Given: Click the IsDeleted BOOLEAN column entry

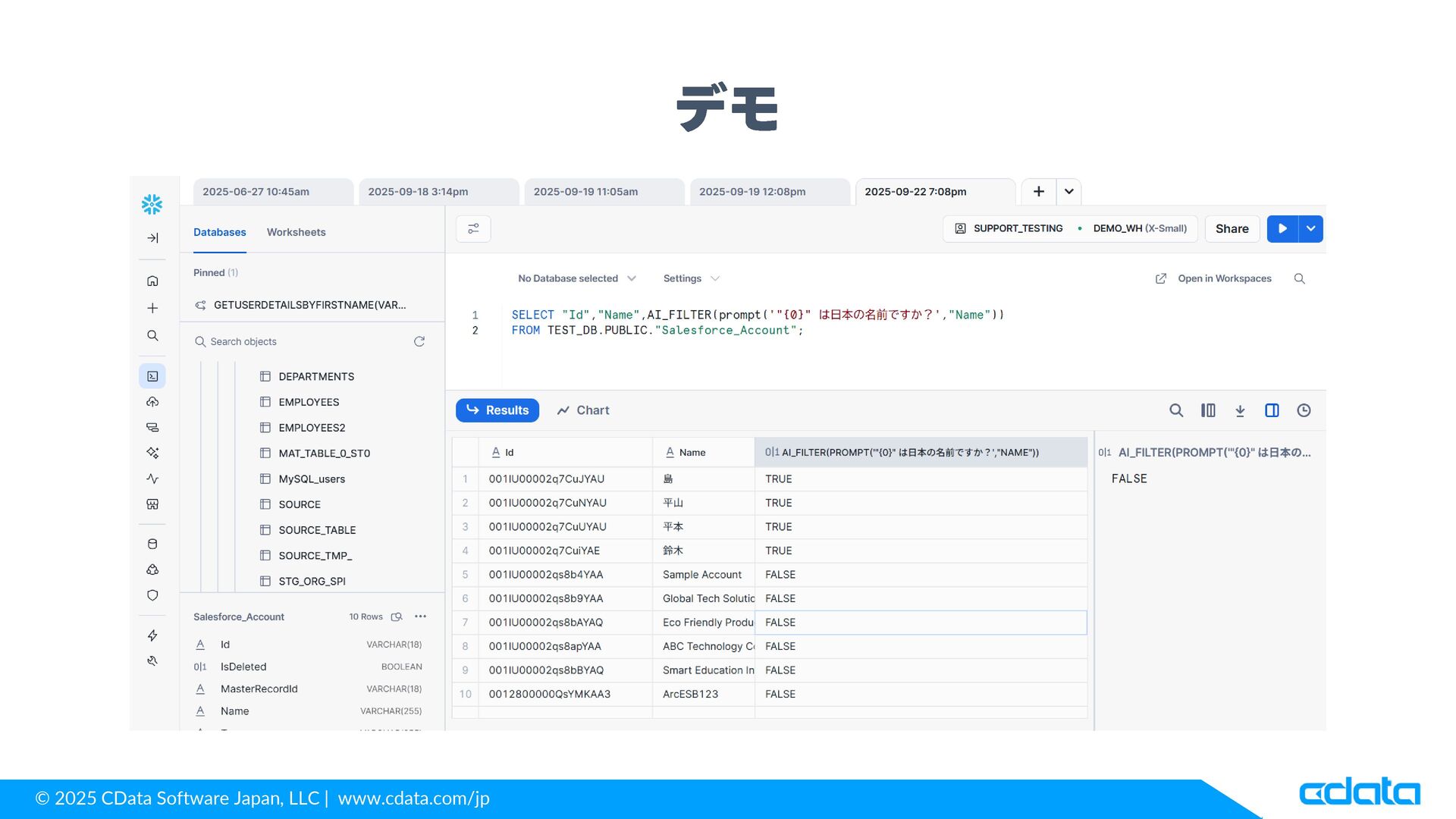Looking at the screenshot, I should [x=308, y=667].
